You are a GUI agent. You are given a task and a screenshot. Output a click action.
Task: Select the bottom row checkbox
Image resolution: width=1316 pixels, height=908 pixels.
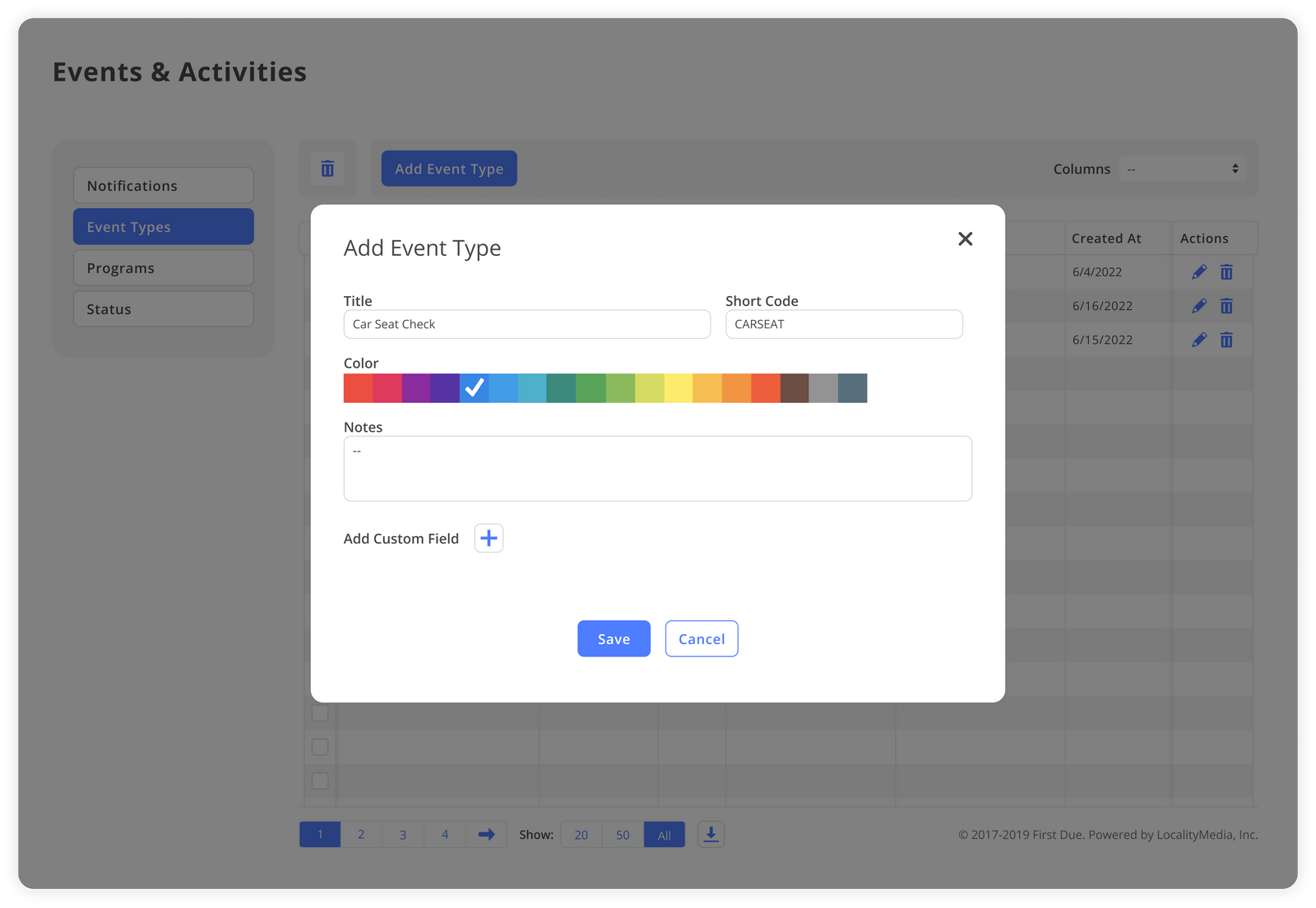[x=320, y=781]
